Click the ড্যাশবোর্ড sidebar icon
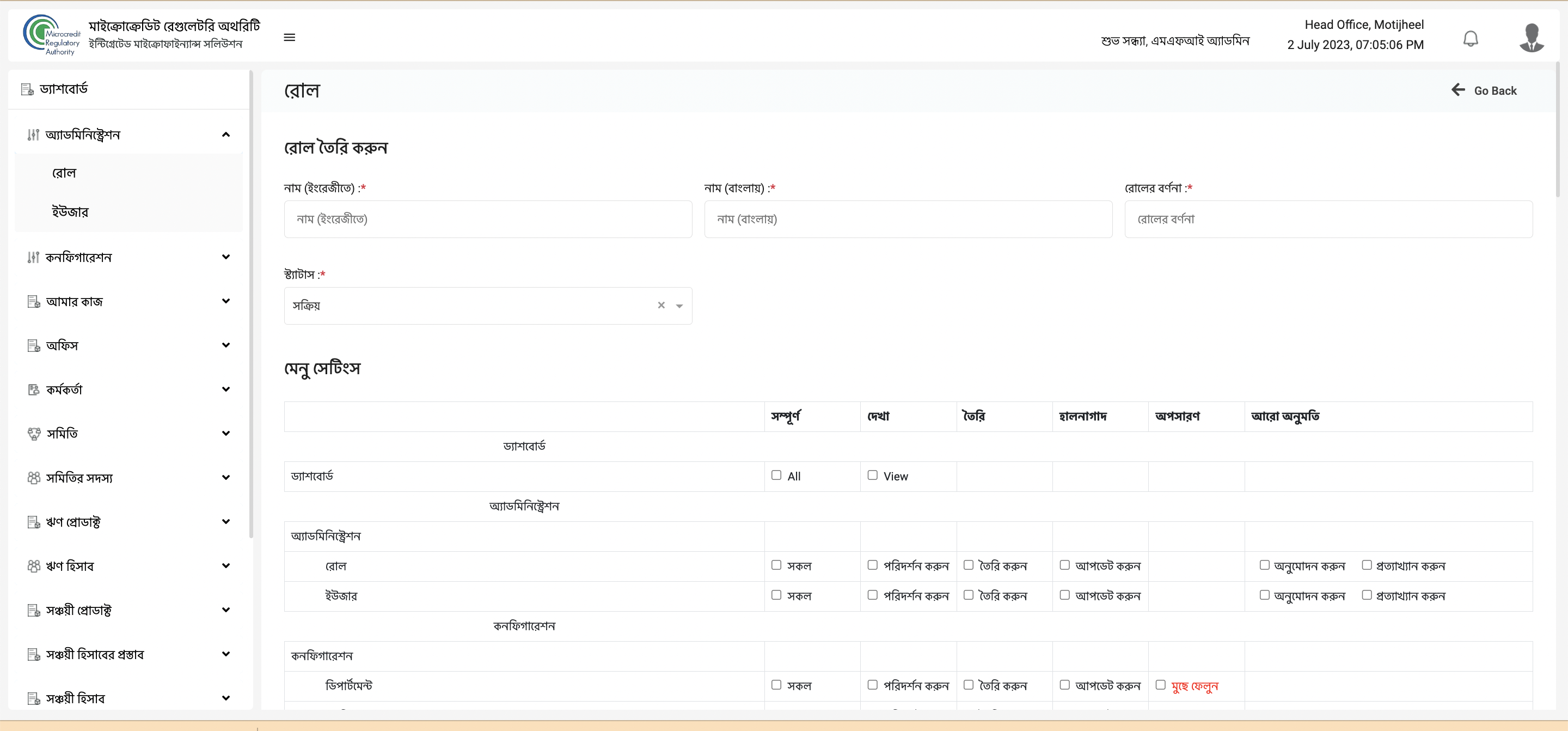The image size is (1568, 731). pyautogui.click(x=27, y=89)
